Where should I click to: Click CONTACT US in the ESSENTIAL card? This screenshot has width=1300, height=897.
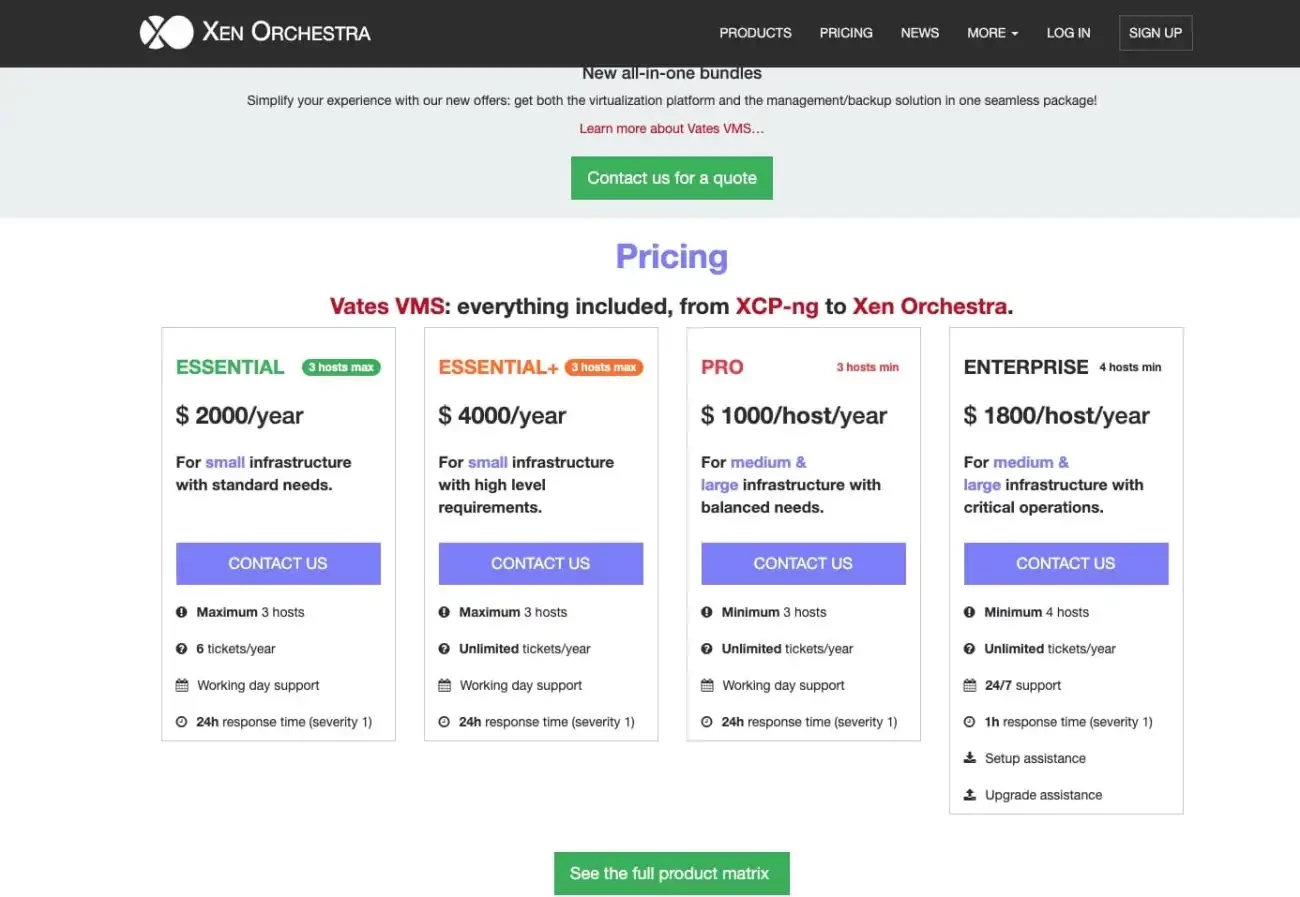278,564
